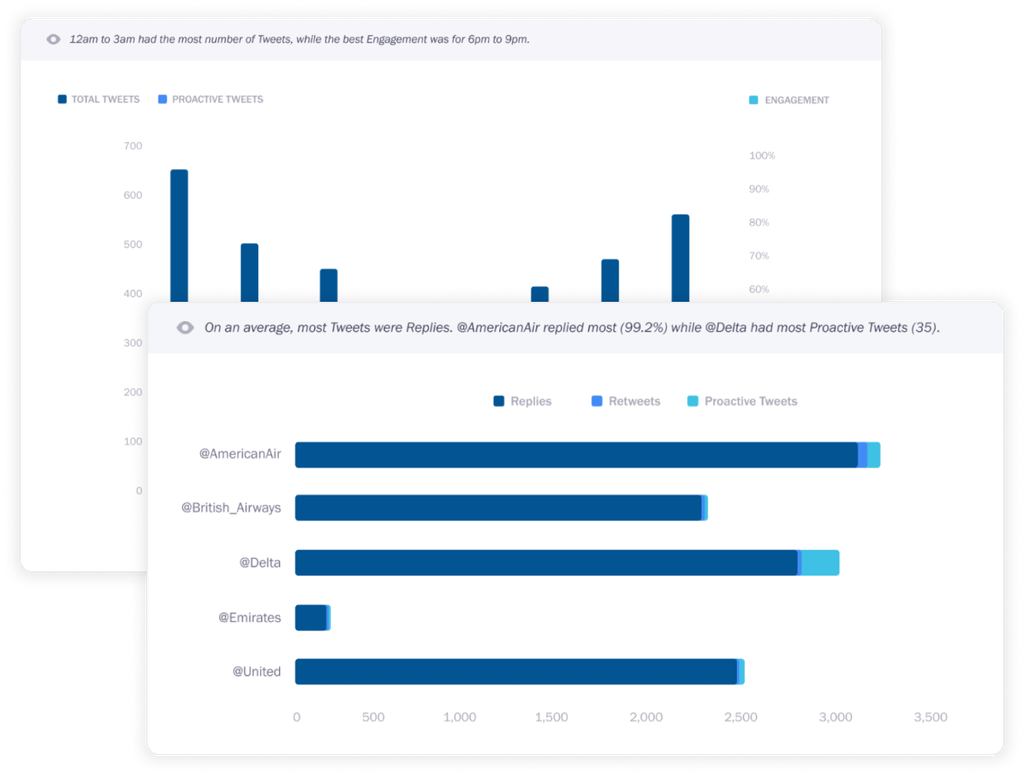Click the @AmericanAir proactive tweets bar end segment
Screen dimensions: 1024x776
click(874, 455)
